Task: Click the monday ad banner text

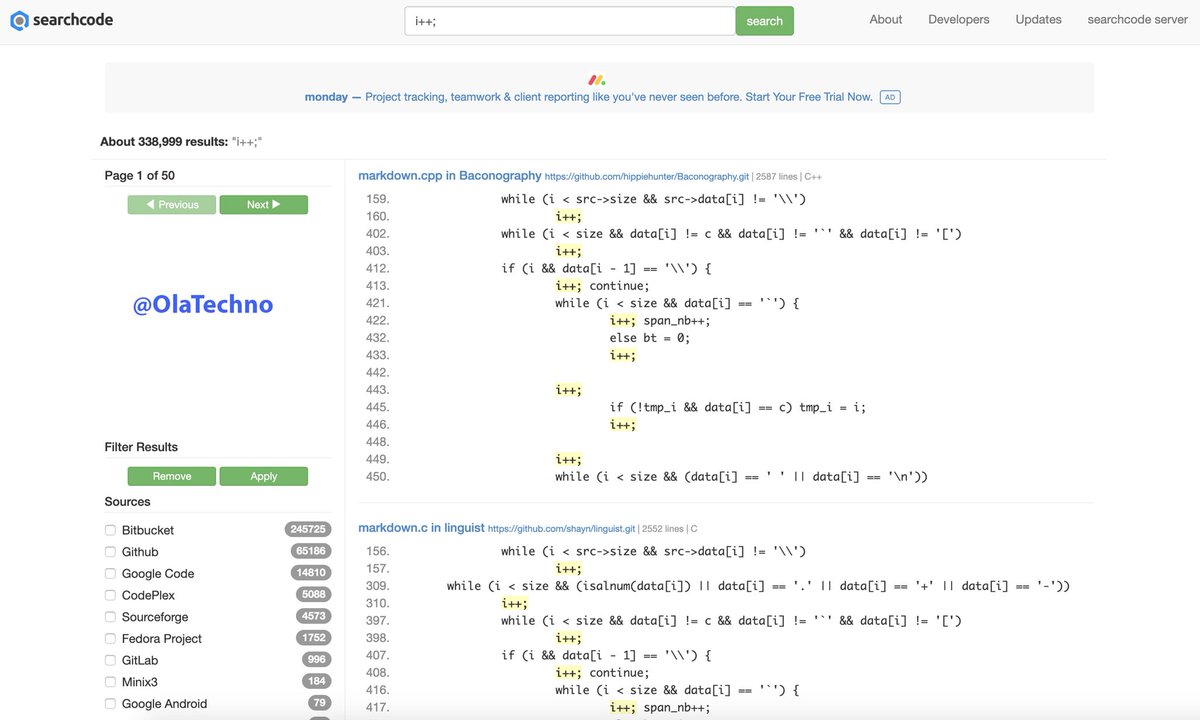Action: point(589,97)
